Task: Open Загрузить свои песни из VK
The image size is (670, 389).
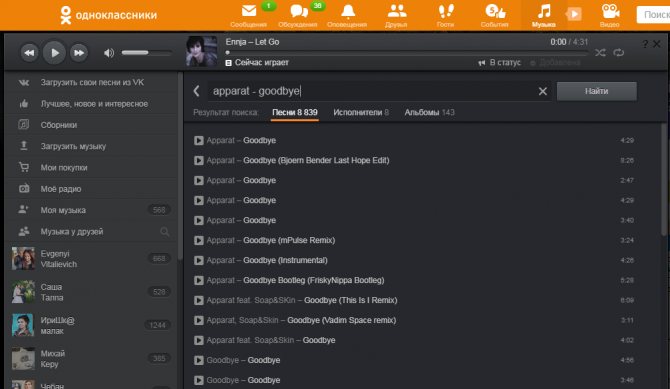Action: [x=91, y=83]
